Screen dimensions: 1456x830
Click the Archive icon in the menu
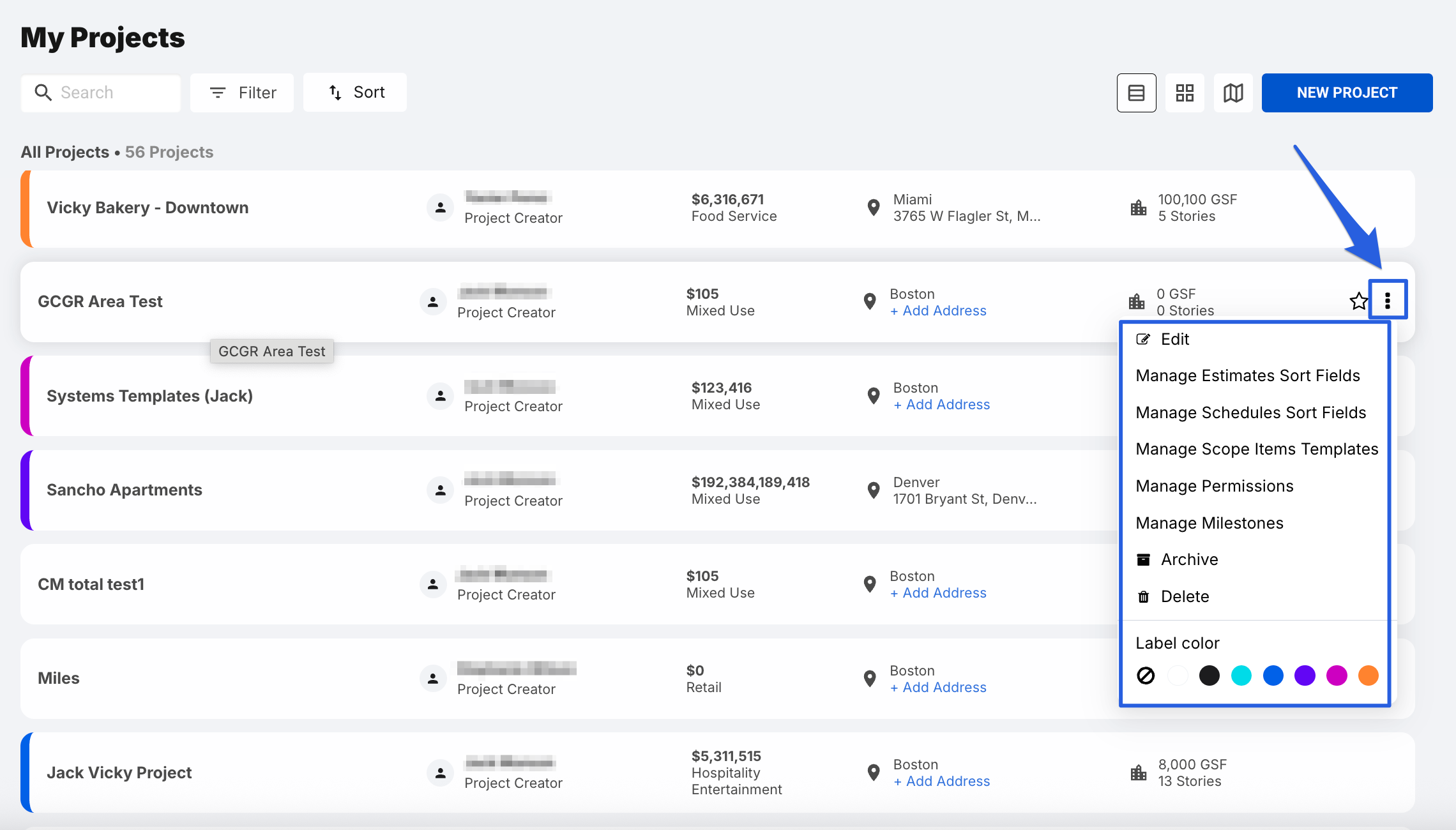pyautogui.click(x=1143, y=560)
